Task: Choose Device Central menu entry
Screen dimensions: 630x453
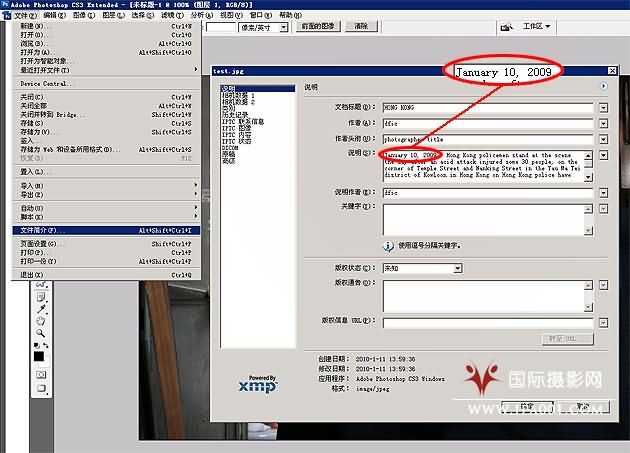Action: 106,84
